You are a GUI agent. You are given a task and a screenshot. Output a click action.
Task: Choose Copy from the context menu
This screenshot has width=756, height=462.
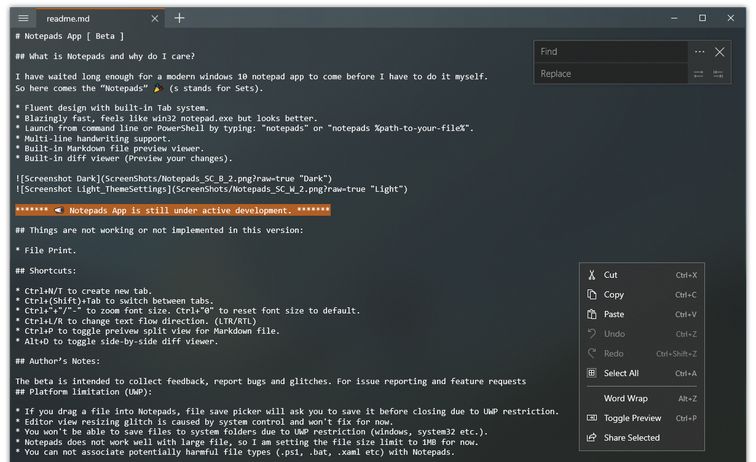614,295
